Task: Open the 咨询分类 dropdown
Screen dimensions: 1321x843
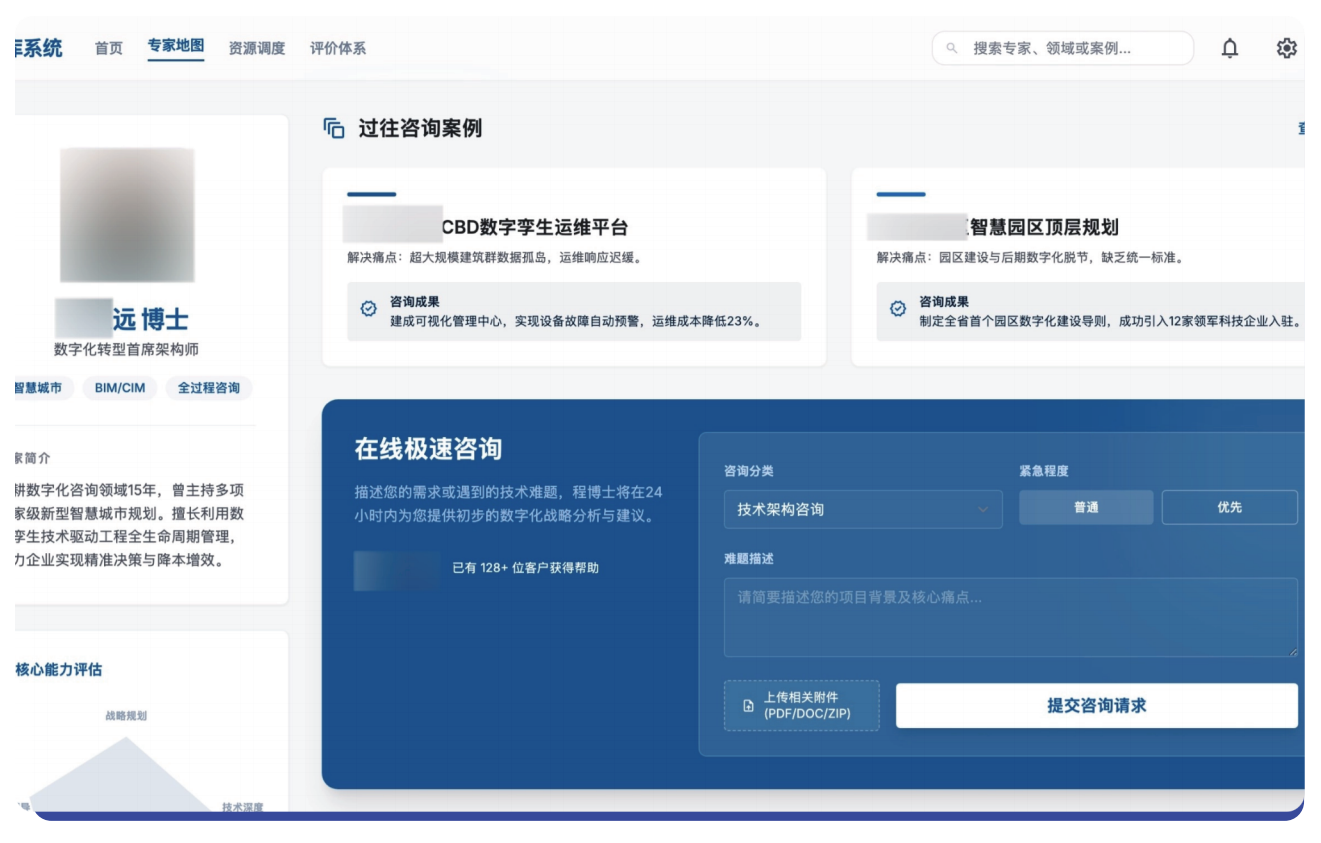Action: pos(862,509)
